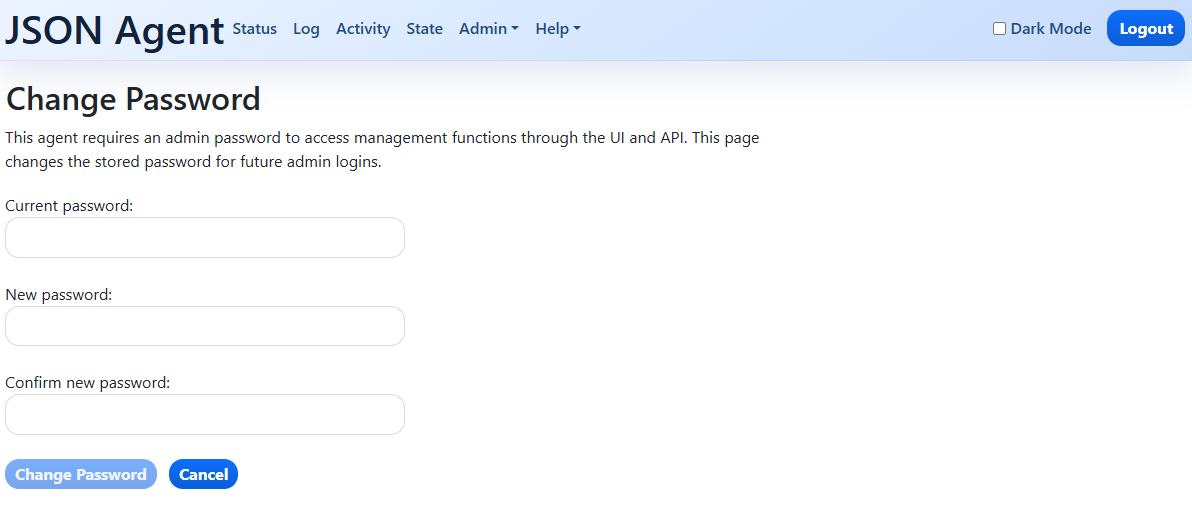Image resolution: width=1192 pixels, height=516 pixels.
Task: Click the admin password description paragraph
Action: pyautogui.click(x=382, y=150)
